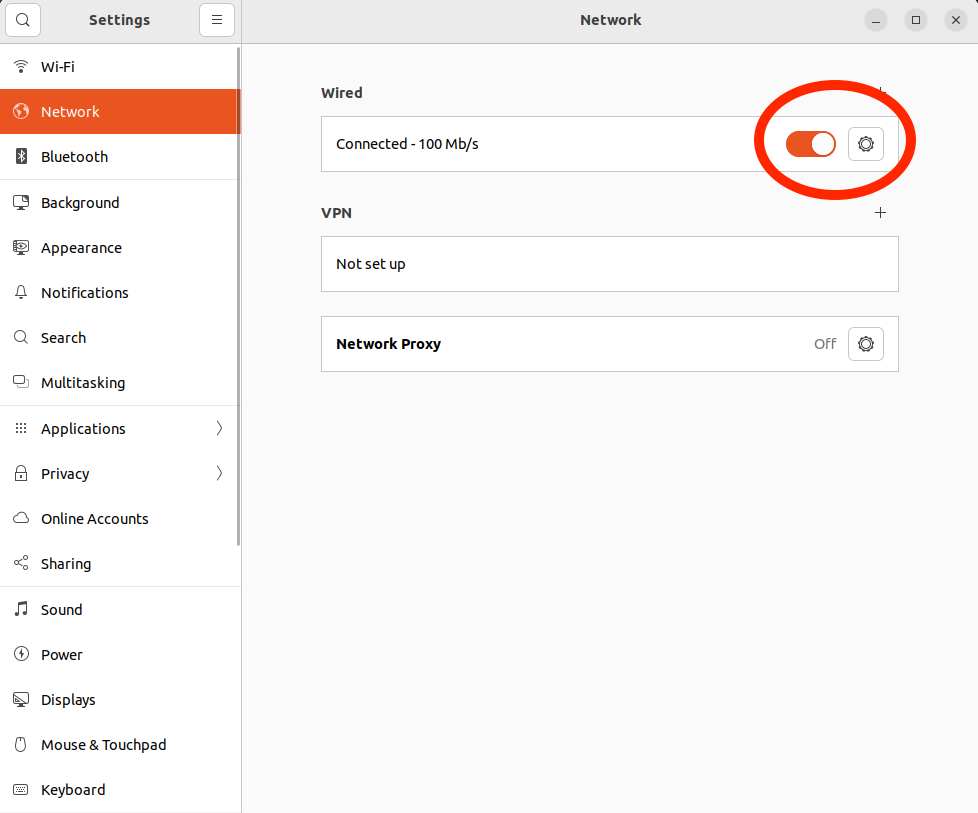Click the Privacy lock icon
The image size is (978, 813).
click(x=21, y=473)
